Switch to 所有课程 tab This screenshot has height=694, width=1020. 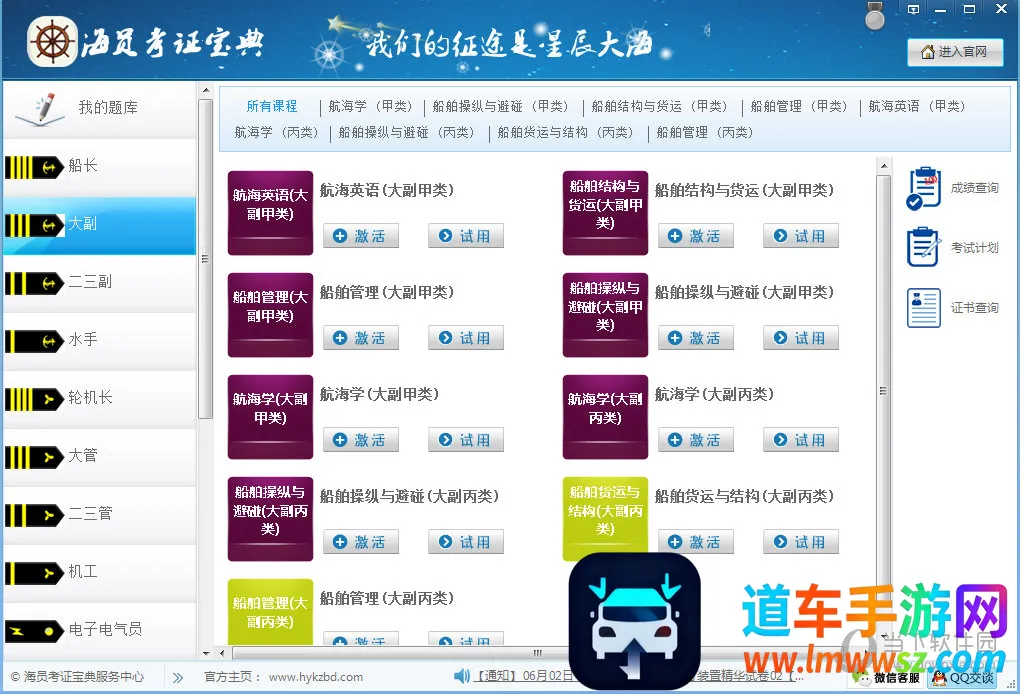[272, 106]
